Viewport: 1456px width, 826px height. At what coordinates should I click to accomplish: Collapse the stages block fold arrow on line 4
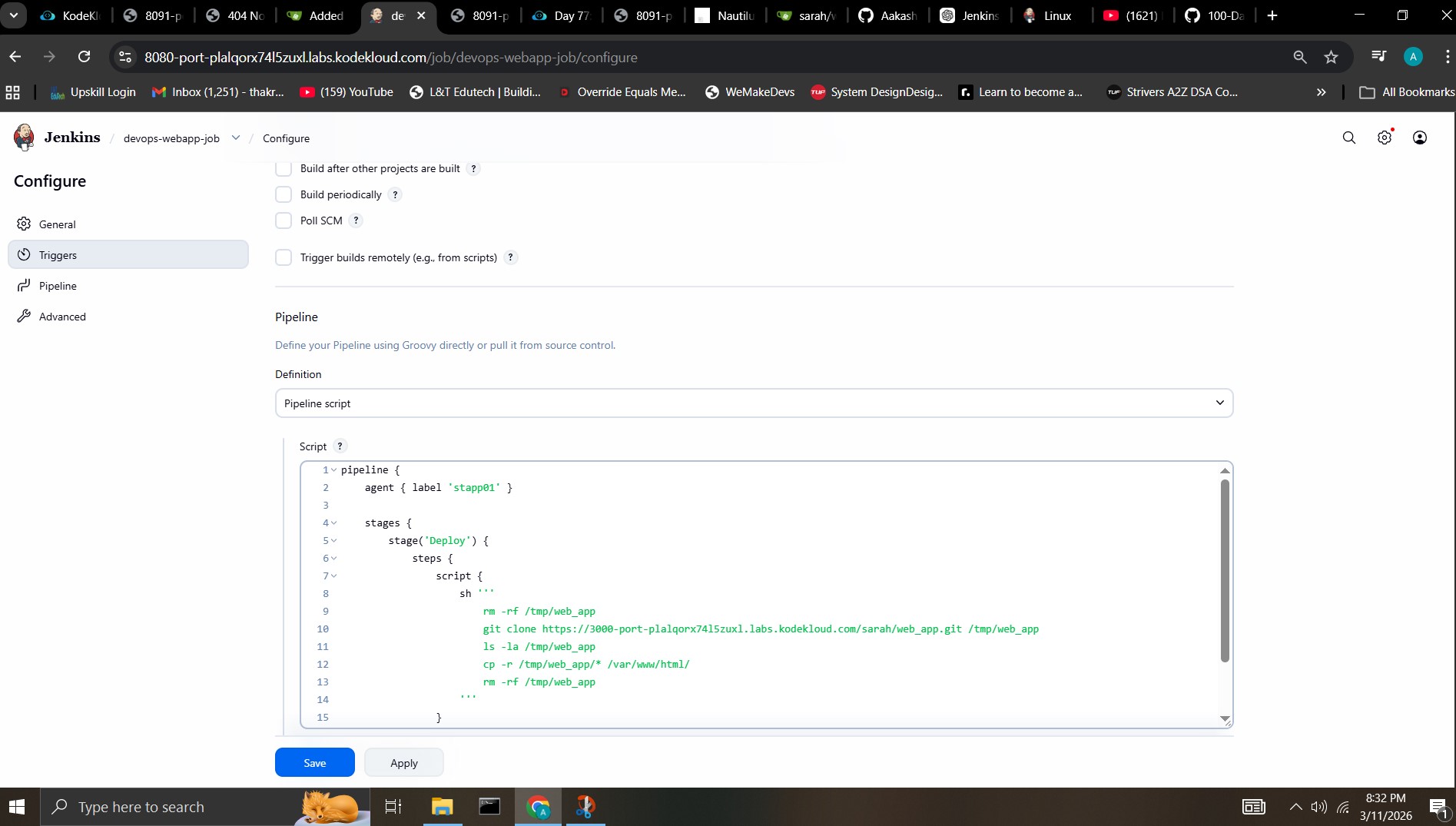[333, 523]
